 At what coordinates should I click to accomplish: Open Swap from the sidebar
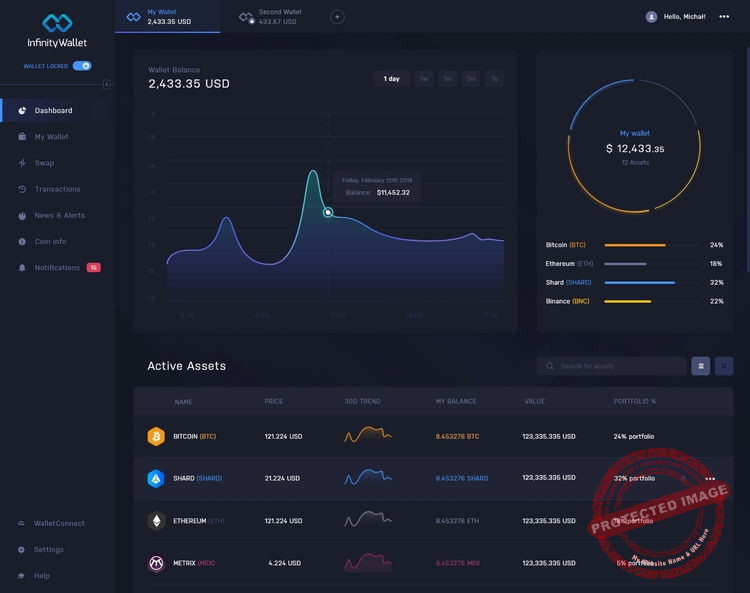pyautogui.click(x=44, y=163)
